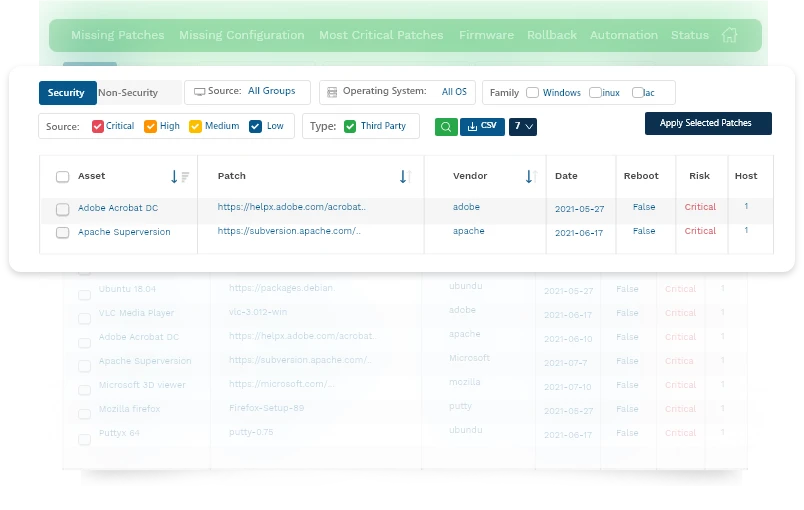Sort by Patch column arrow icon
The width and height of the screenshot is (804, 510).
click(x=405, y=177)
